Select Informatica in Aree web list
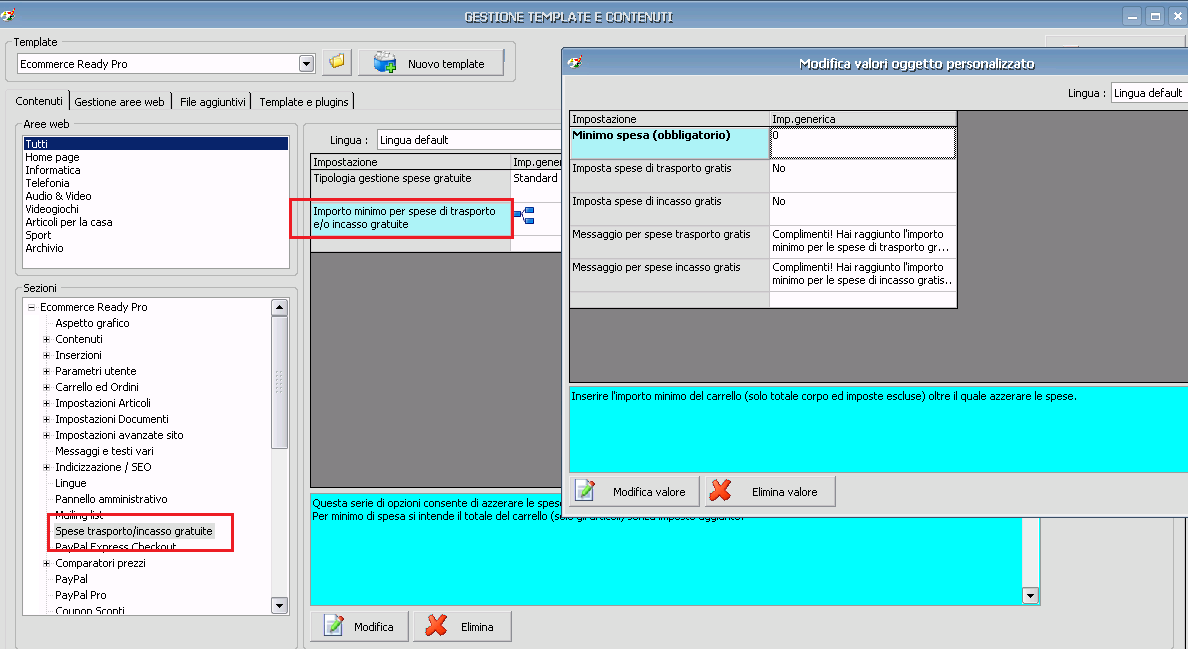The width and height of the screenshot is (1188, 649). tap(52, 170)
